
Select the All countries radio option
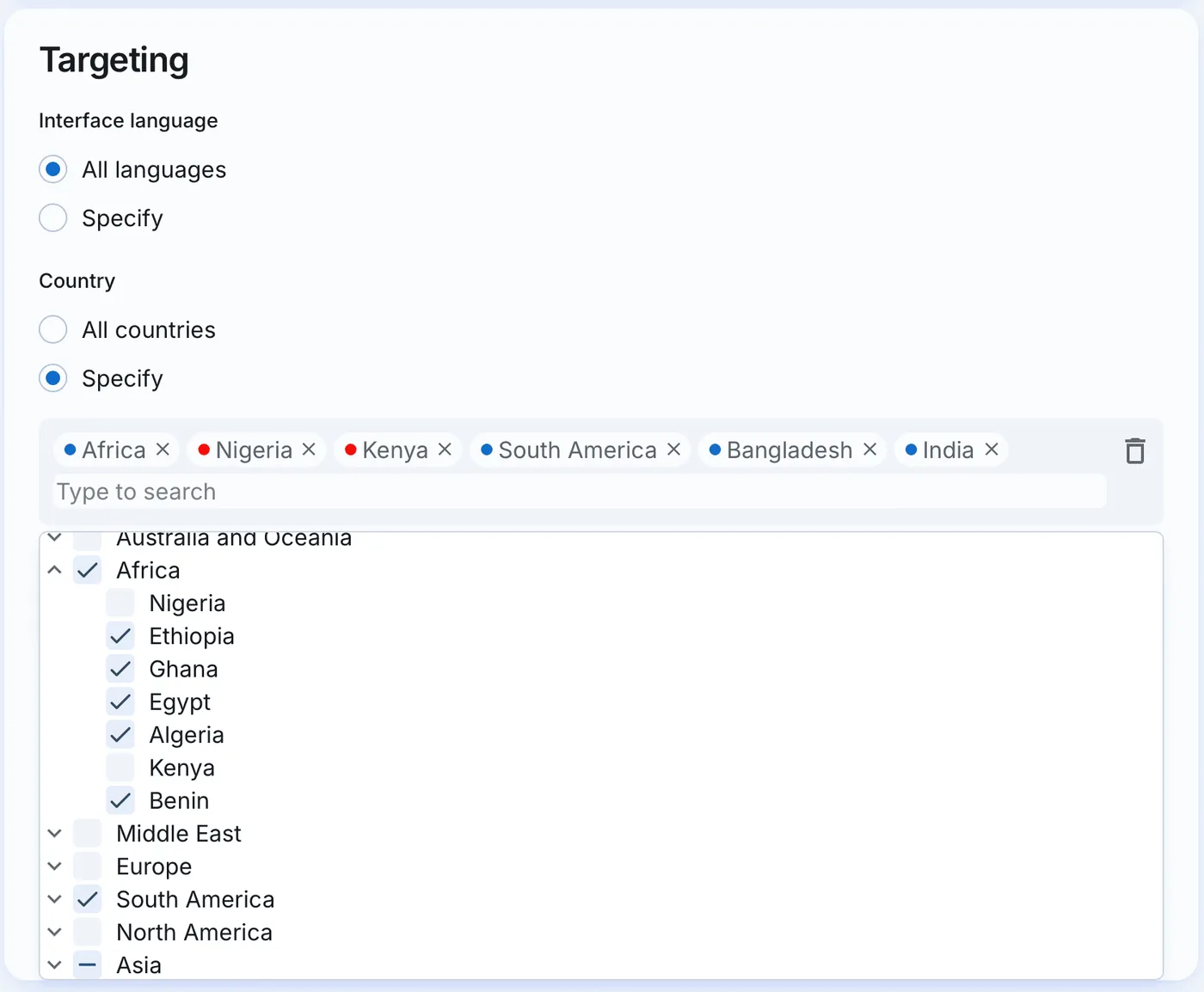(53, 329)
